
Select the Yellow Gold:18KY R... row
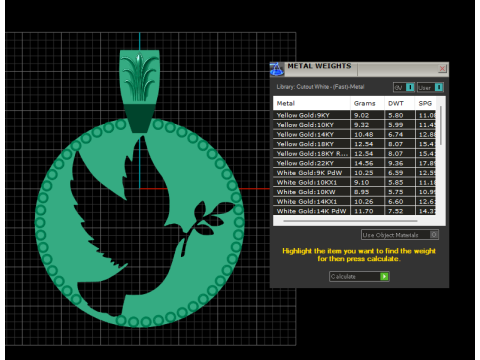tap(354, 154)
